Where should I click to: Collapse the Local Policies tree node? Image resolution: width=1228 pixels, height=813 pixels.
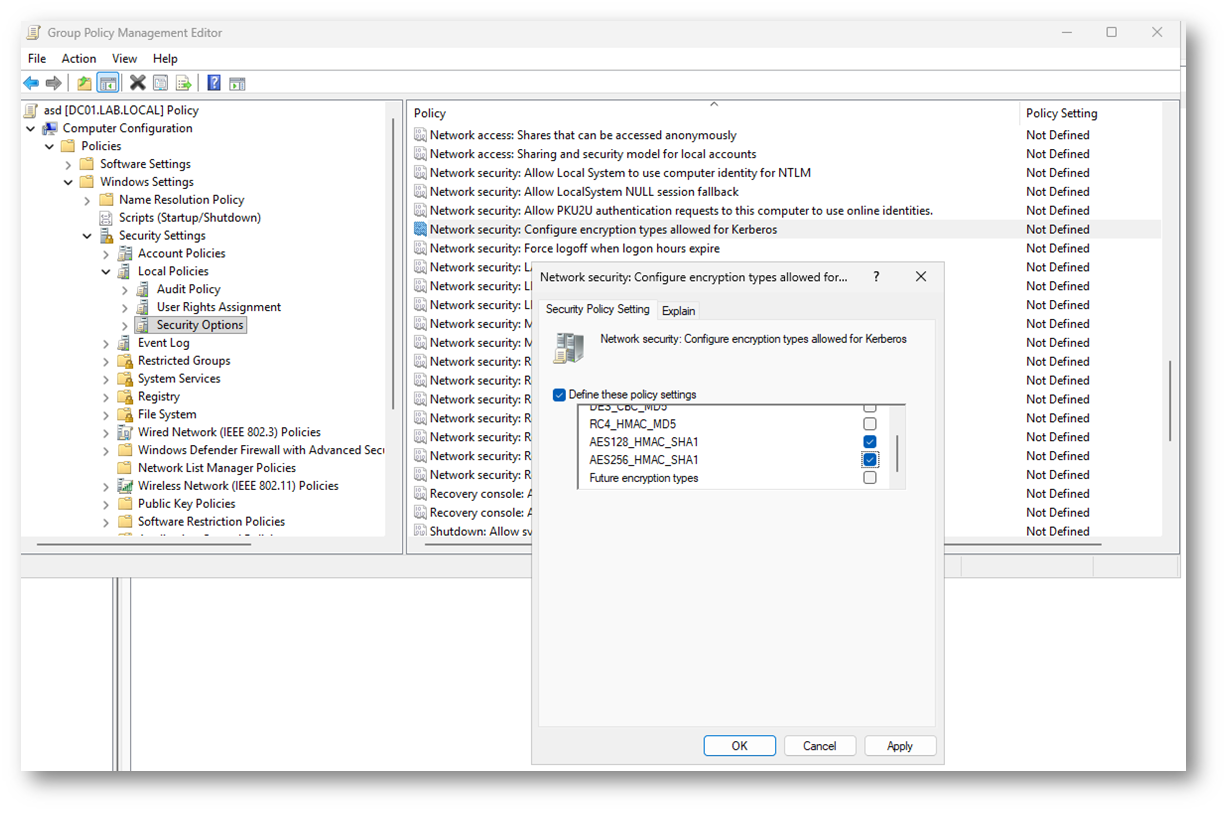click(106, 272)
